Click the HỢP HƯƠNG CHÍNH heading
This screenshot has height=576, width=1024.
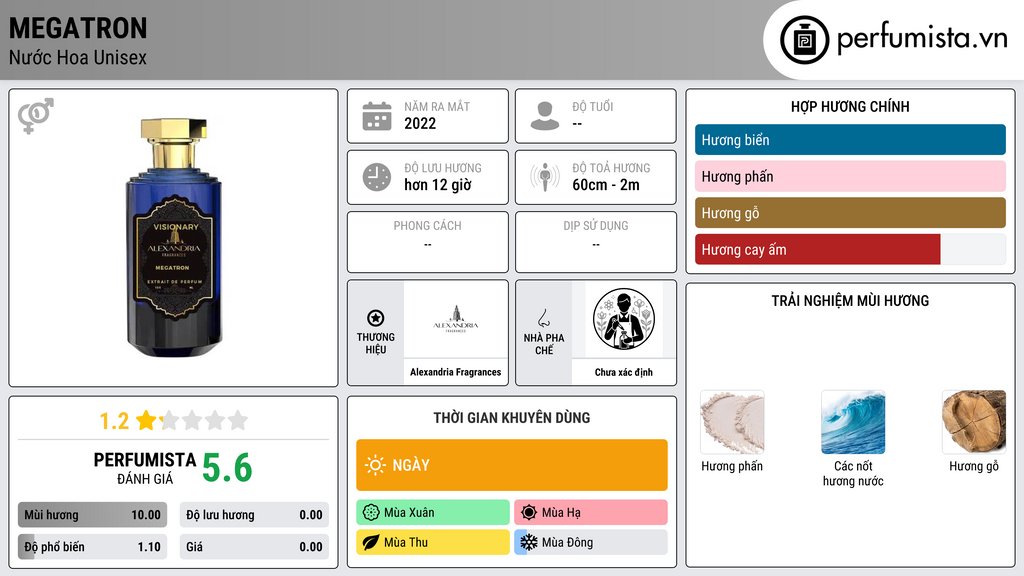point(850,106)
